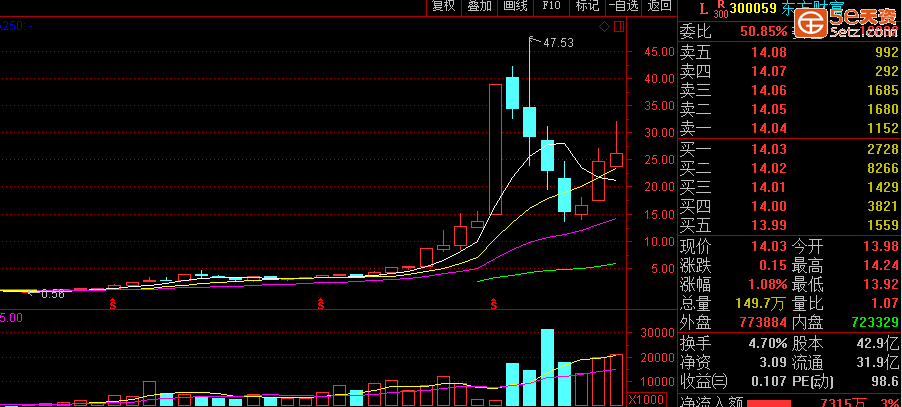Select the tallest cyan volume bar
The image size is (902, 407).
547,367
